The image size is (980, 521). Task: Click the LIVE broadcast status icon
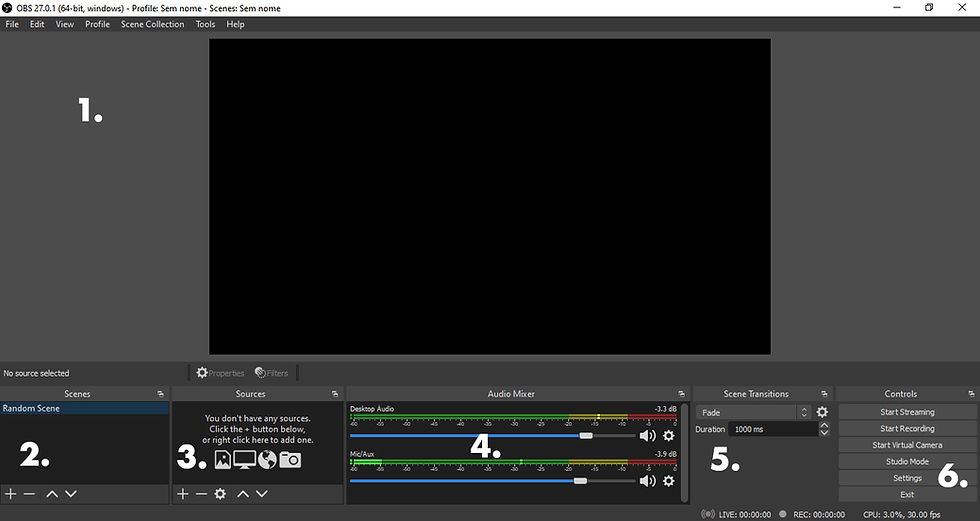708,514
